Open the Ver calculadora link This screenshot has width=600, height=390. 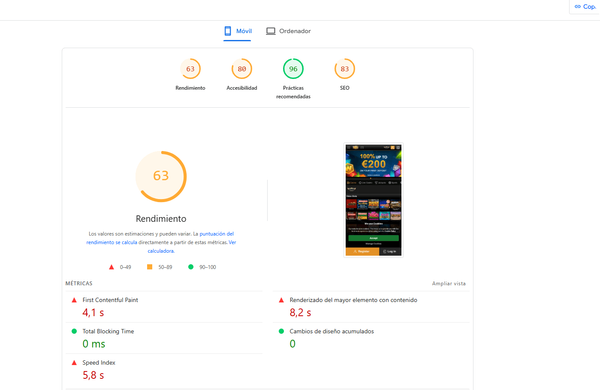coord(191,247)
